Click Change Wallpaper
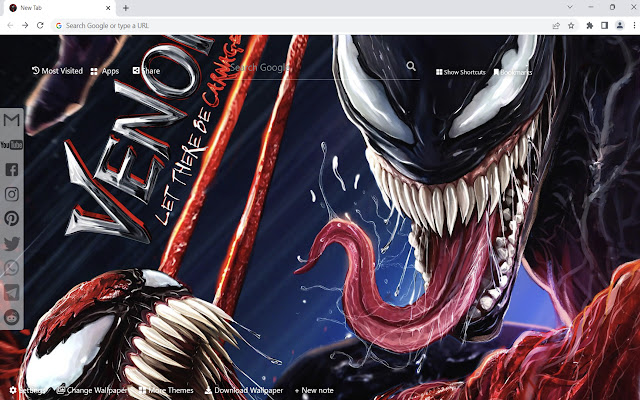 [92, 391]
